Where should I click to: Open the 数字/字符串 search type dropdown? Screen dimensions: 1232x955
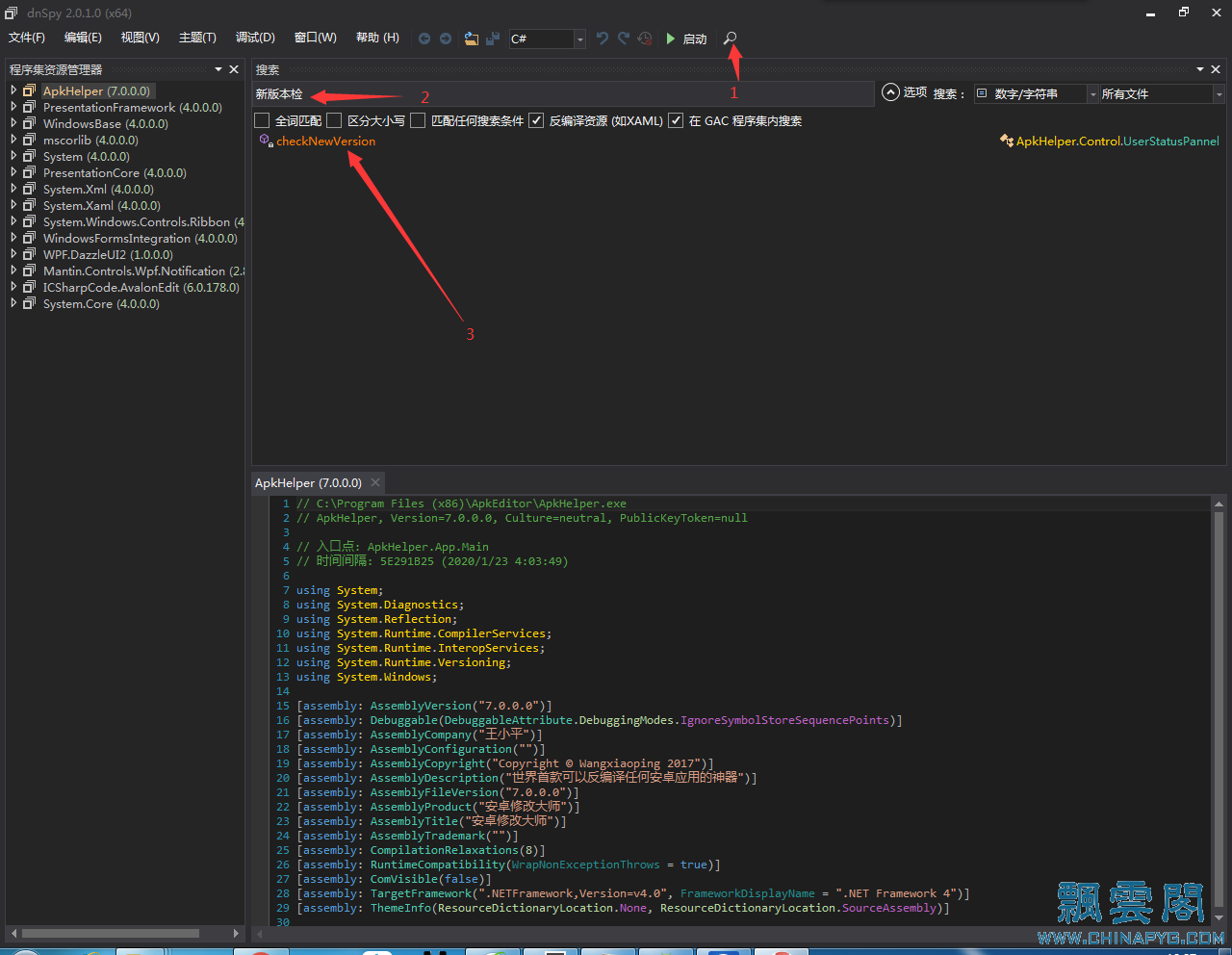(x=1092, y=93)
